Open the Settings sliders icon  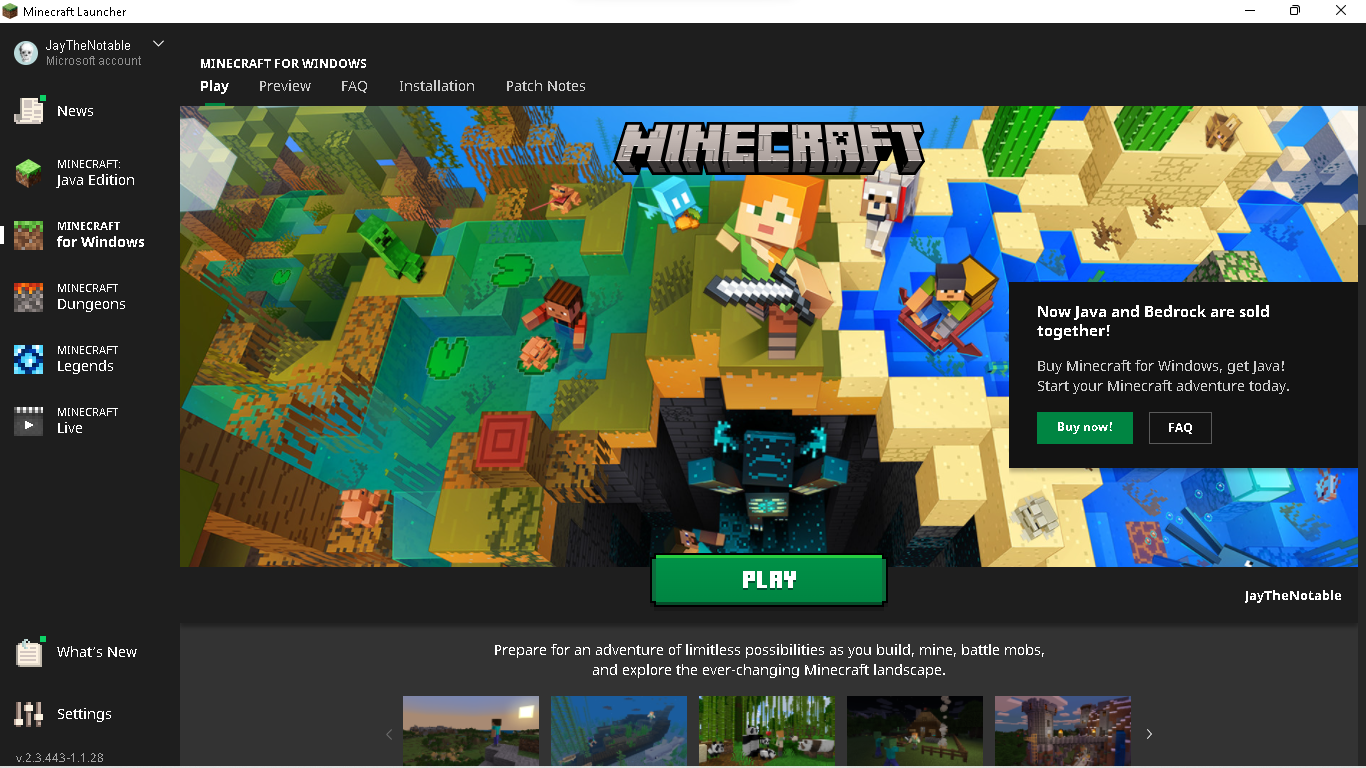click(29, 714)
